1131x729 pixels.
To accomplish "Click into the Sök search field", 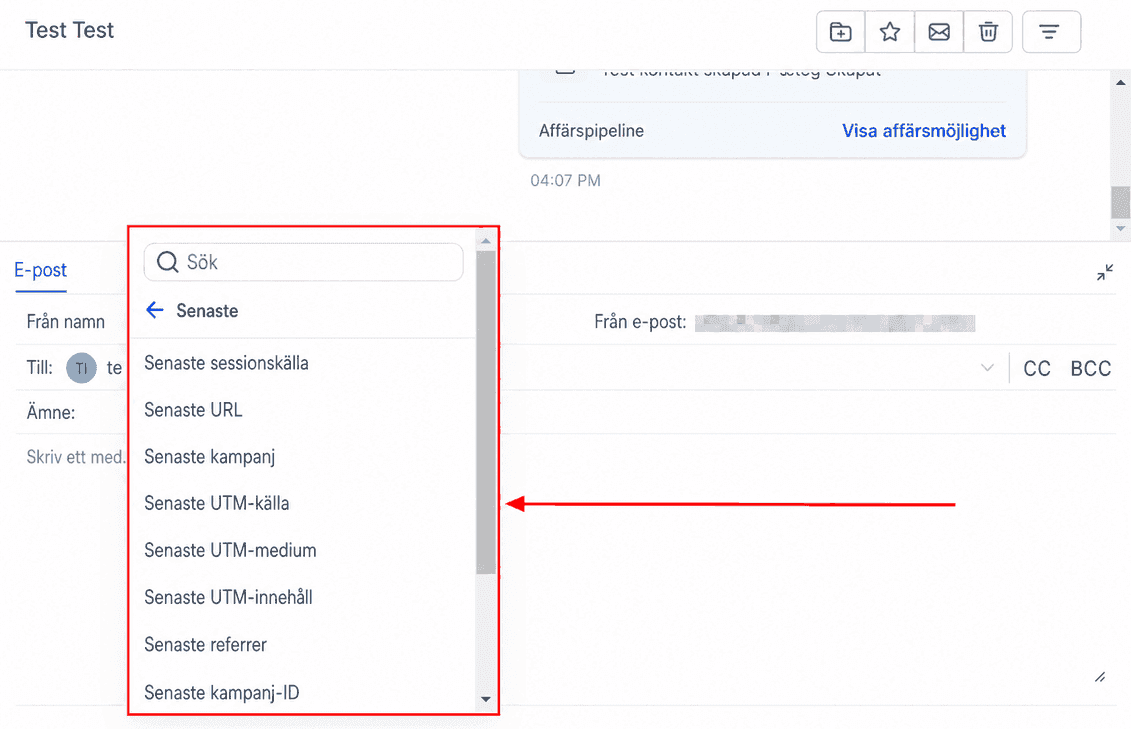I will coord(304,262).
